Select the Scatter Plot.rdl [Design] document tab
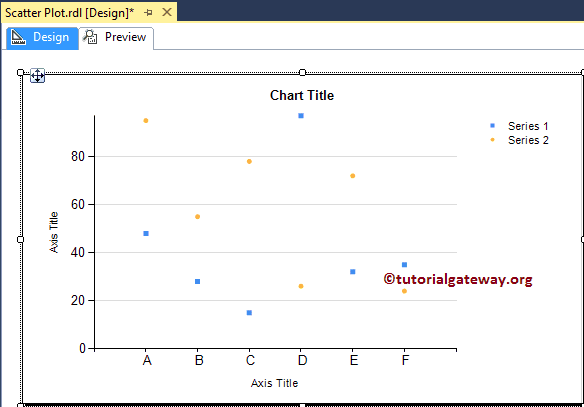Viewport: 584px width, 407px height. (x=89, y=13)
